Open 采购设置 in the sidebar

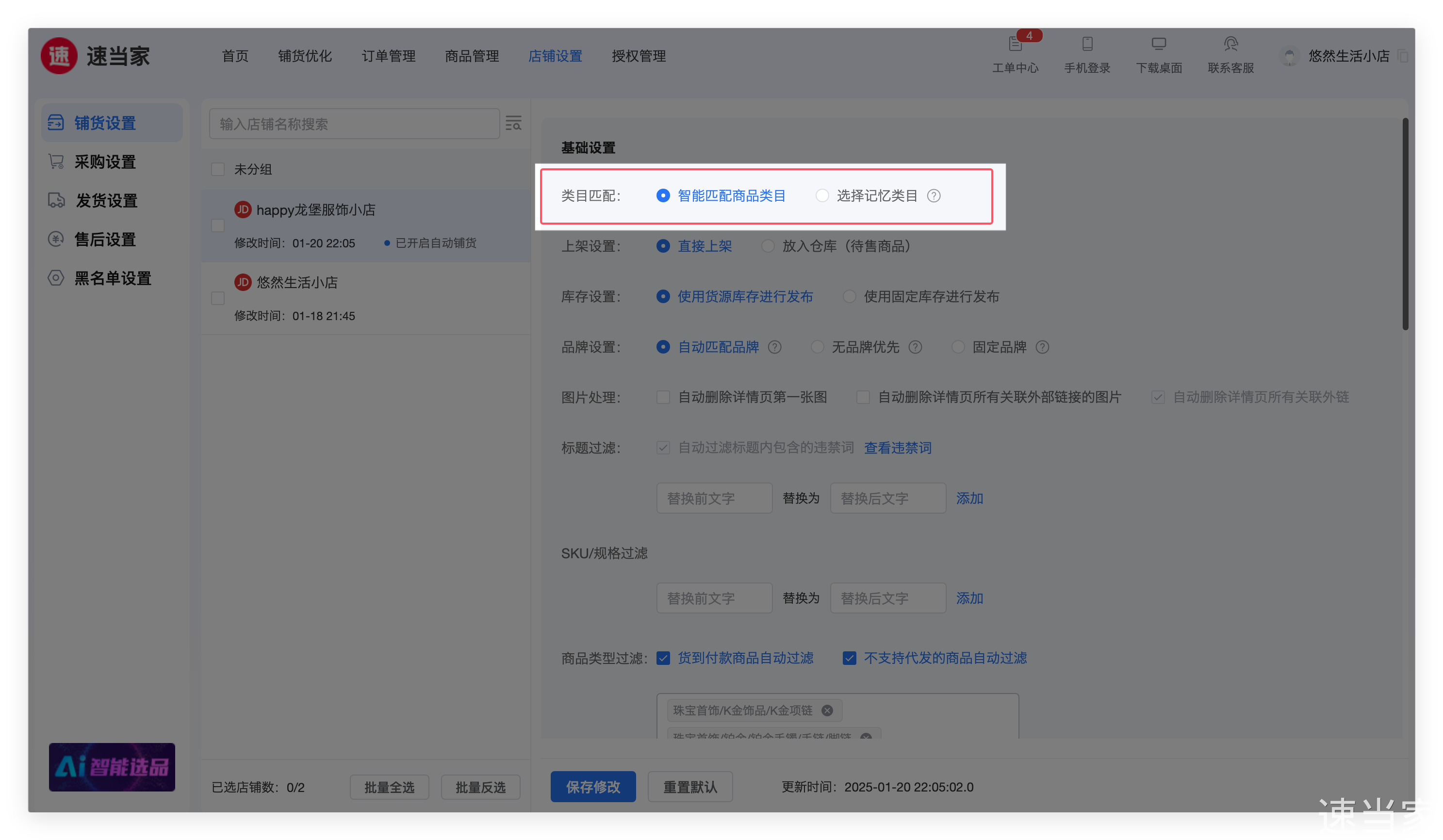(105, 162)
